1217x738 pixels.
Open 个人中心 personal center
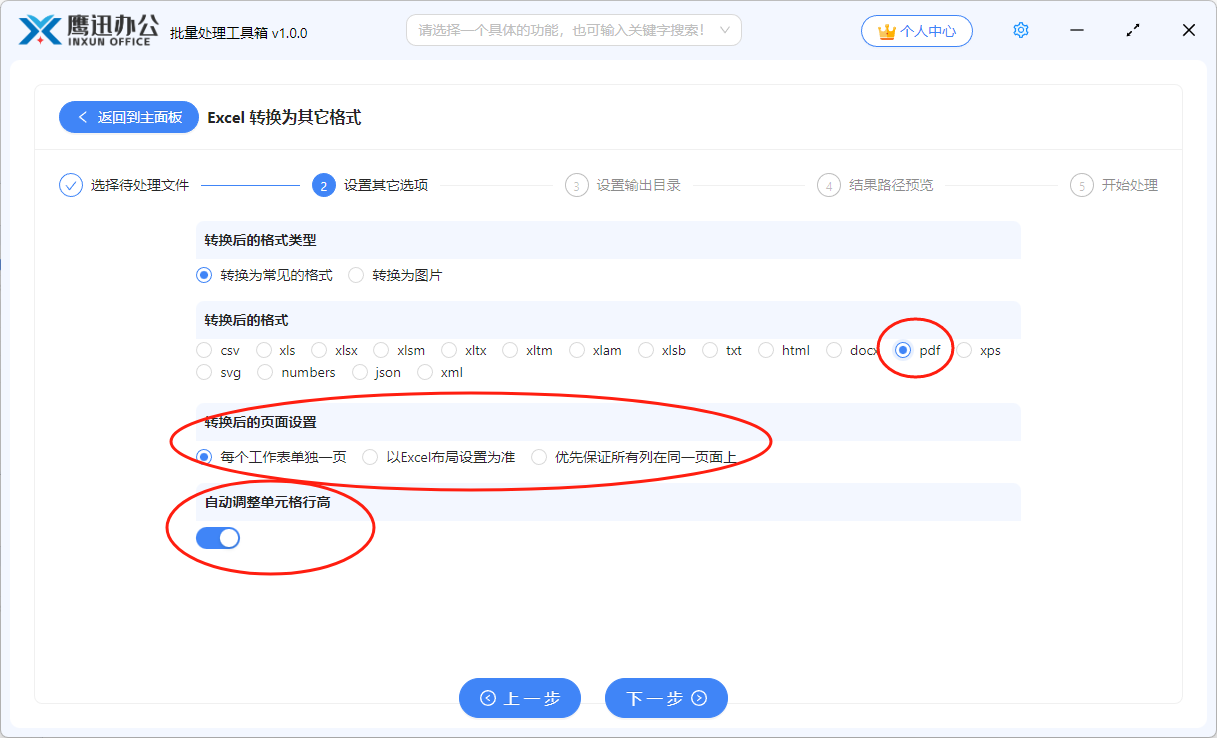[x=917, y=31]
